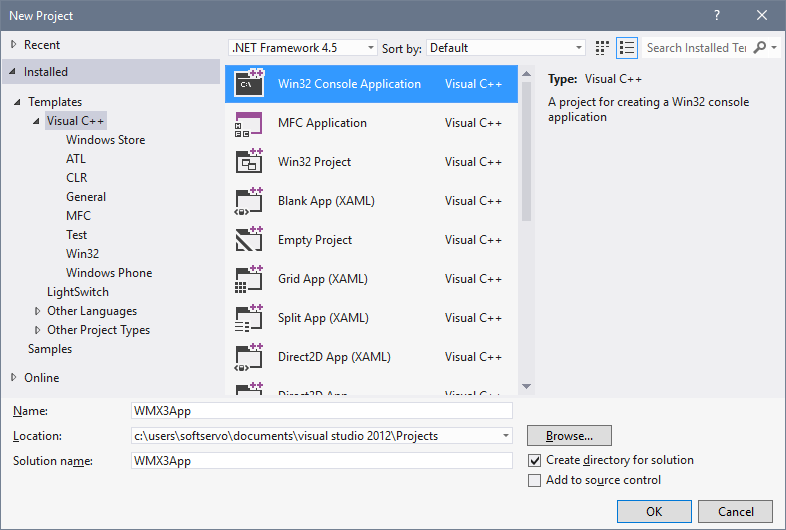Select the 'Direct2D App (XAML)' template name

coord(334,357)
